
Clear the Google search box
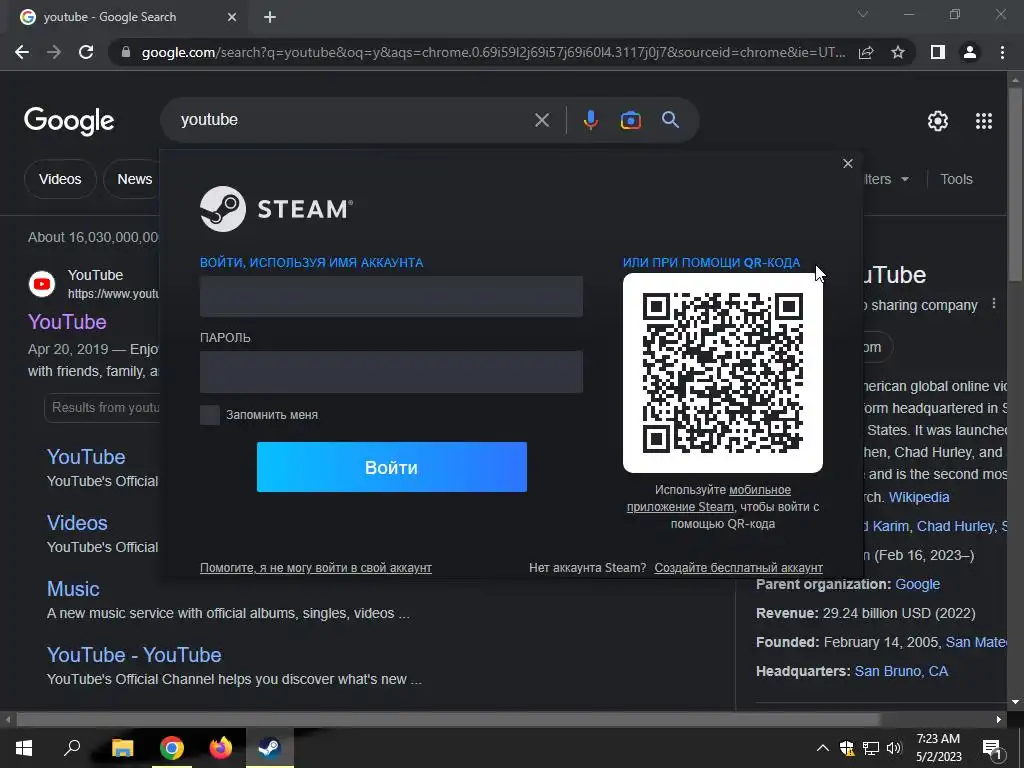(x=542, y=120)
